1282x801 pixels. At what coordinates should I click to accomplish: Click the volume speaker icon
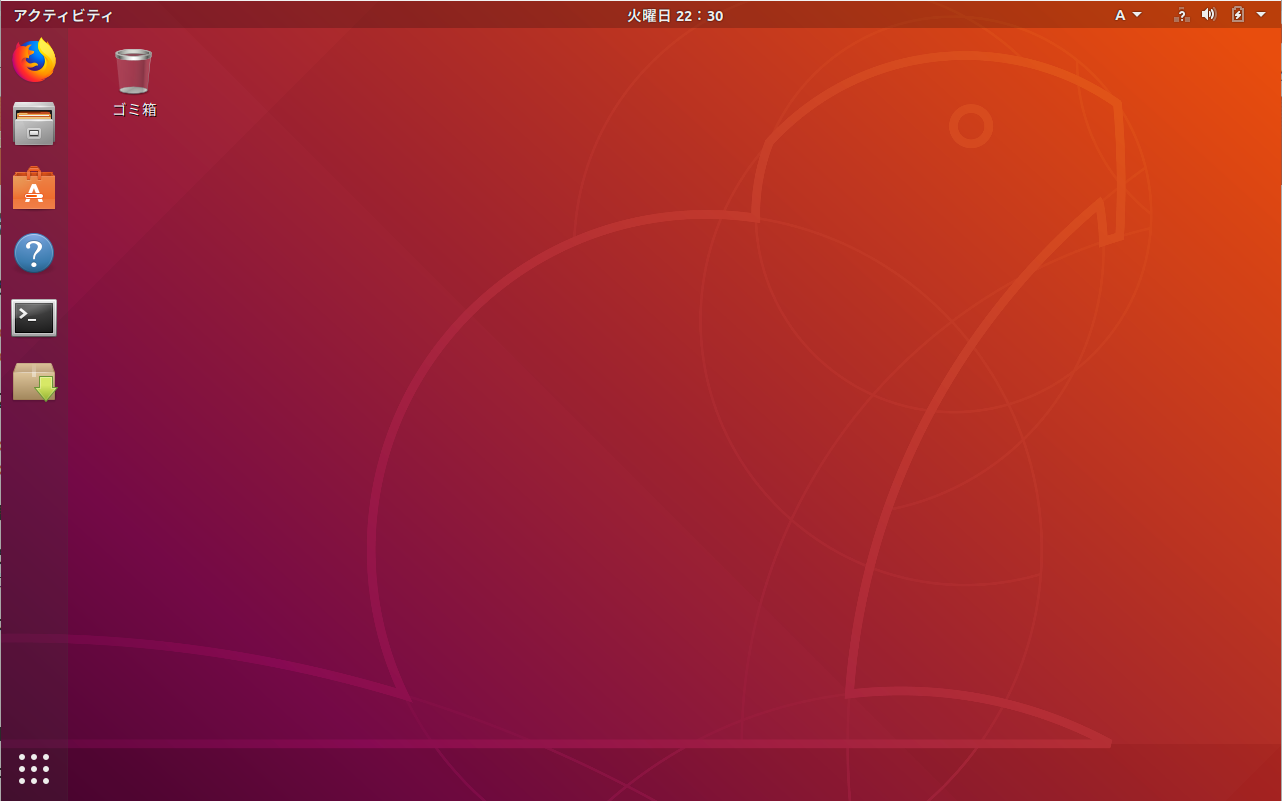(x=1208, y=15)
